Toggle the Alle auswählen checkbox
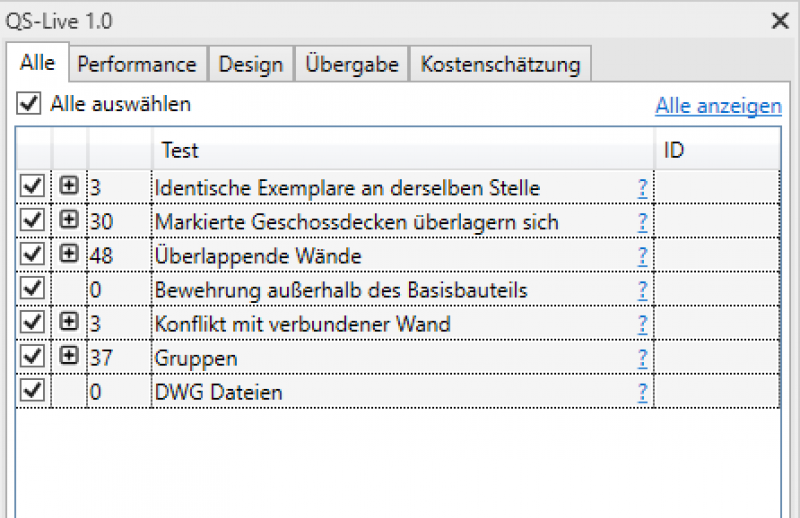800x518 pixels. pyautogui.click(x=29, y=103)
